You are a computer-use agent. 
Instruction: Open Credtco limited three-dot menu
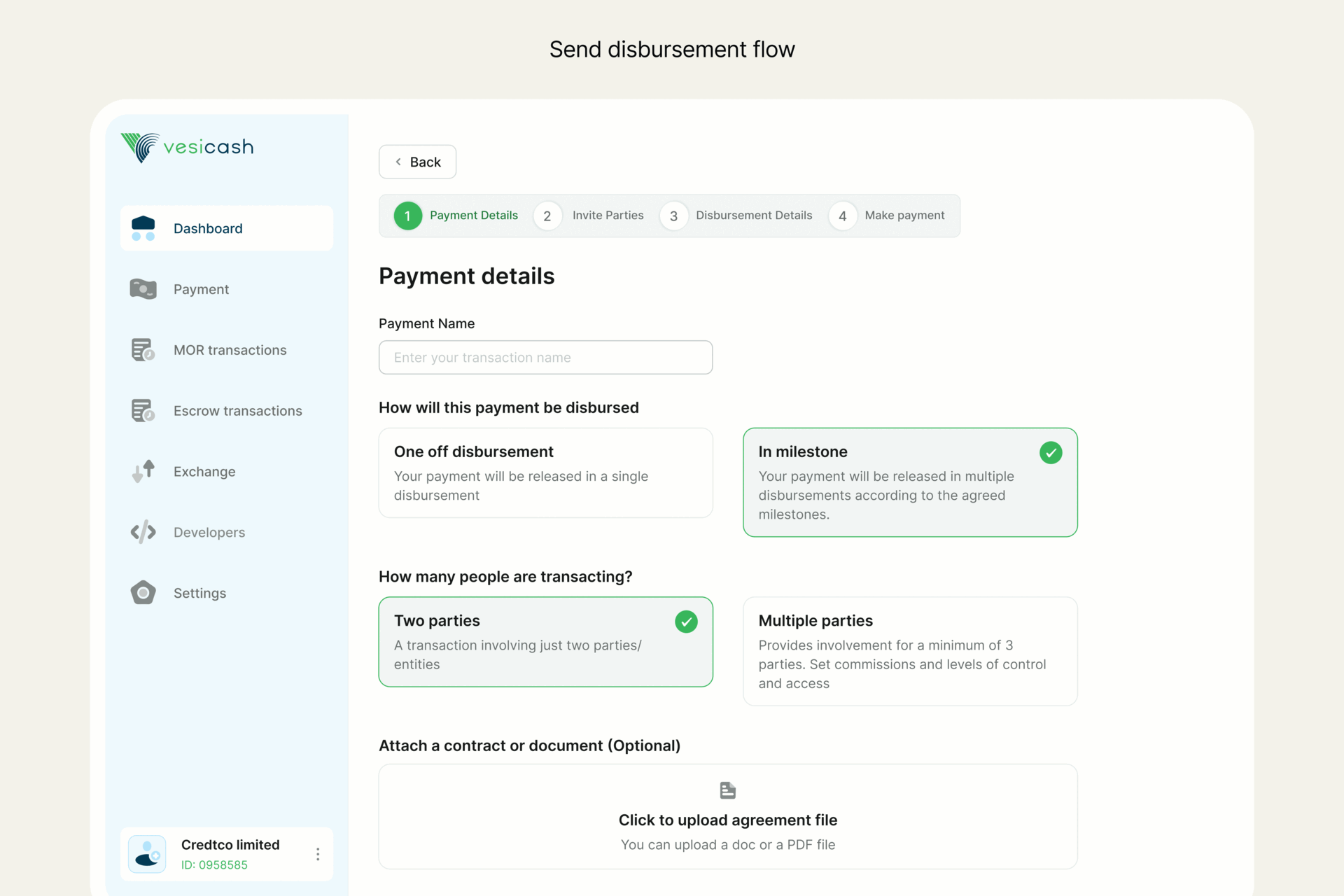(318, 854)
